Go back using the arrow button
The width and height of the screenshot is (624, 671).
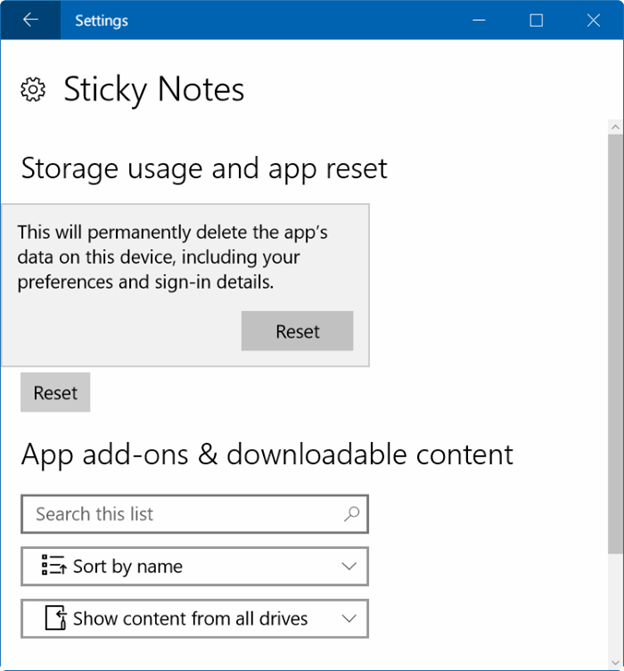click(x=30, y=20)
